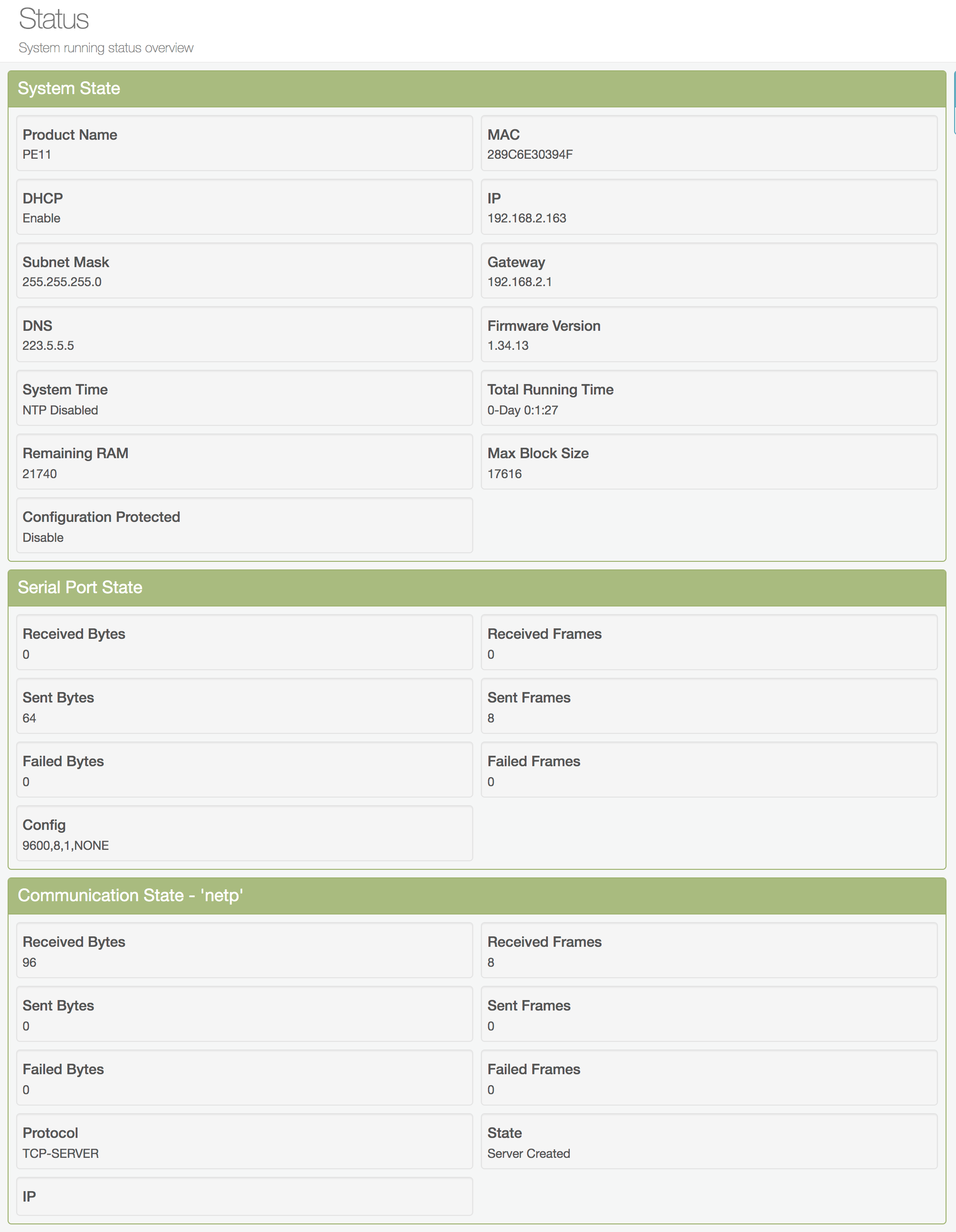This screenshot has height=1232, width=956.
Task: Select the serial Config 9600,8,1,NONE value
Action: coord(66,846)
